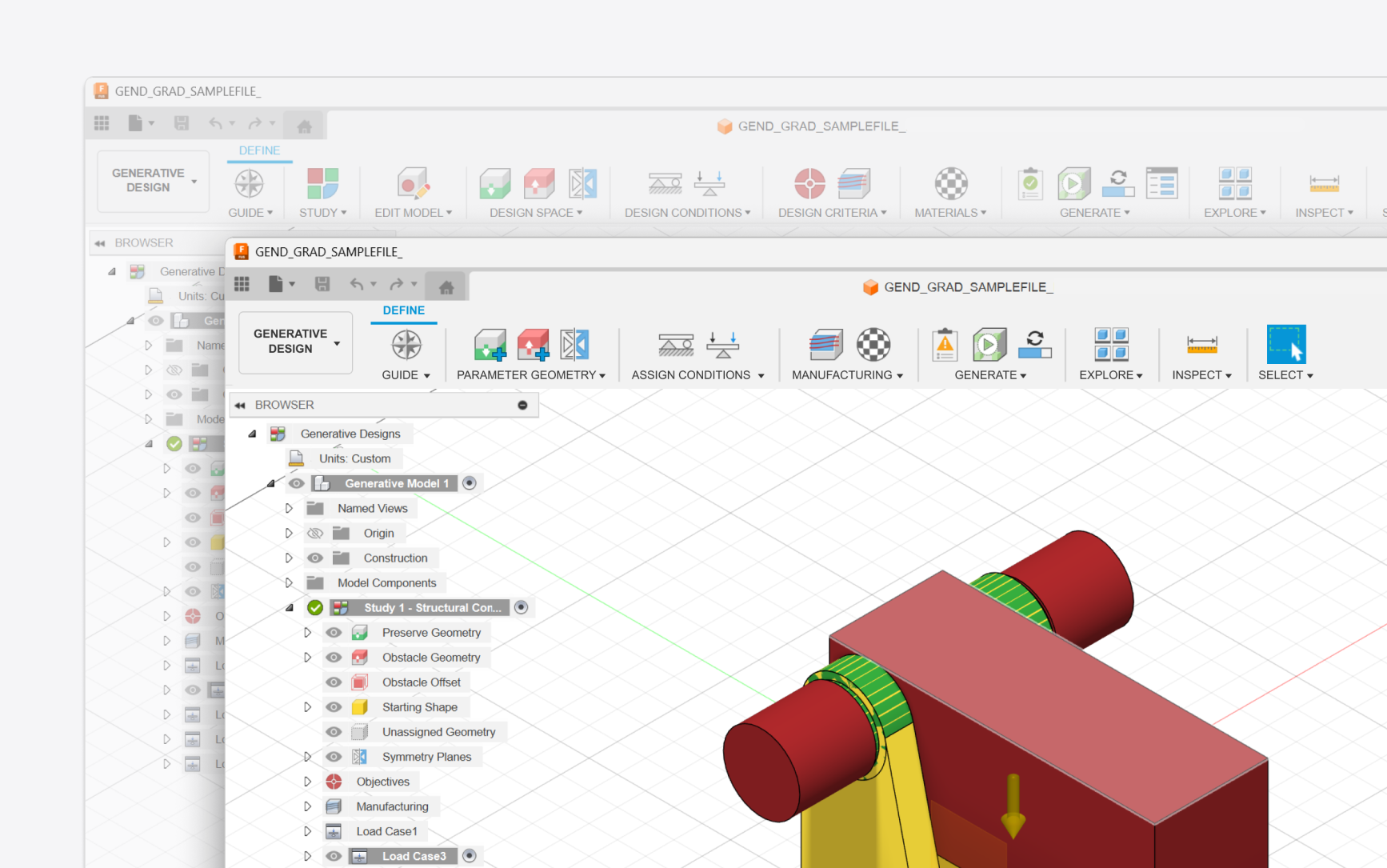
Task: Activate Load Case3 radio button
Action: click(470, 856)
